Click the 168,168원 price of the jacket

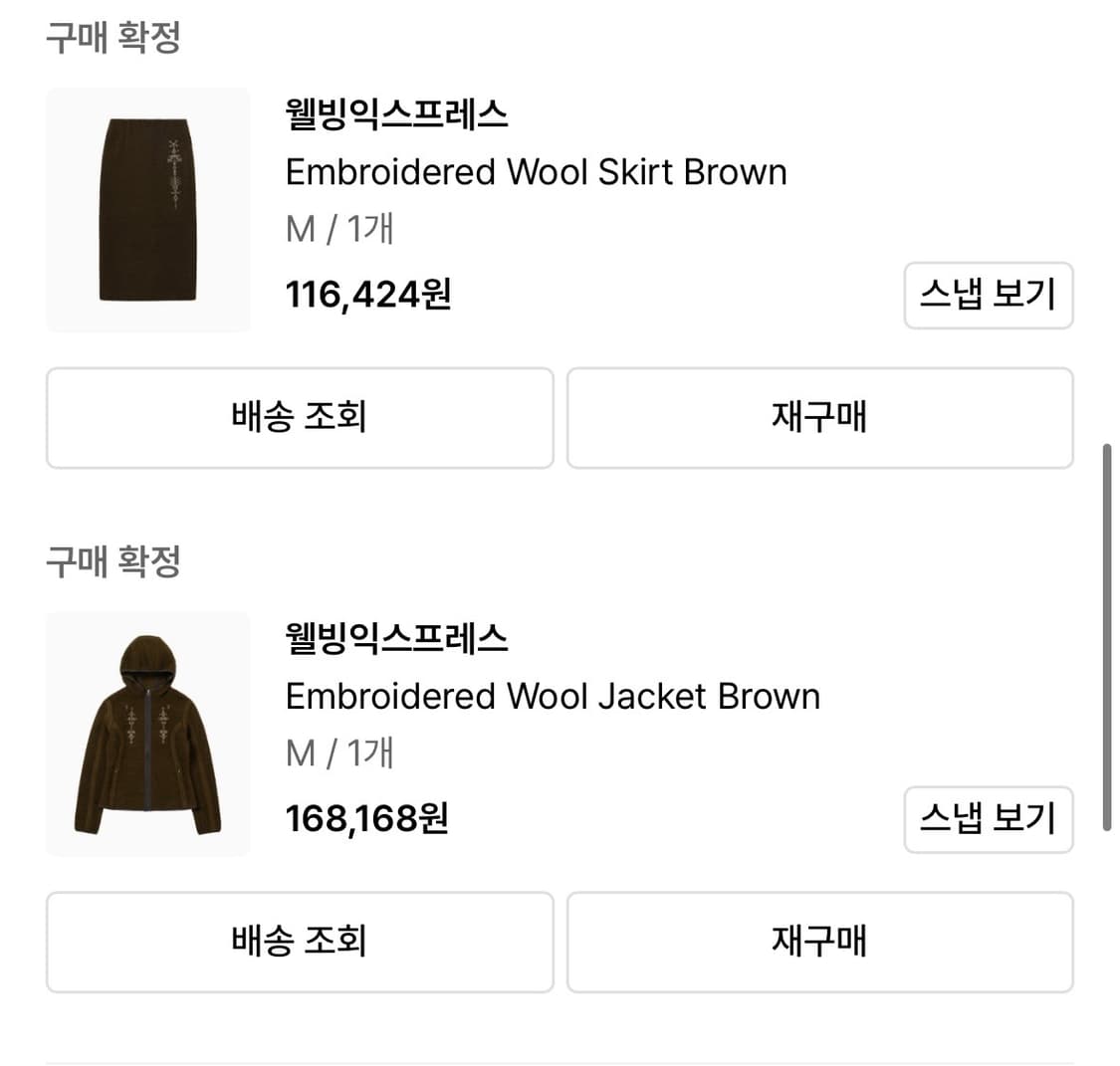coord(366,818)
